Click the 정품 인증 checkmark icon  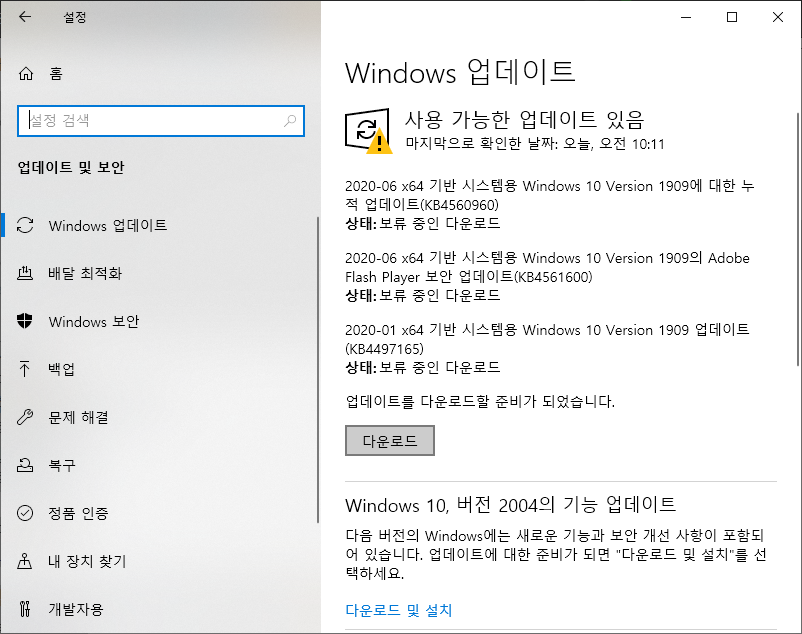coord(25,513)
